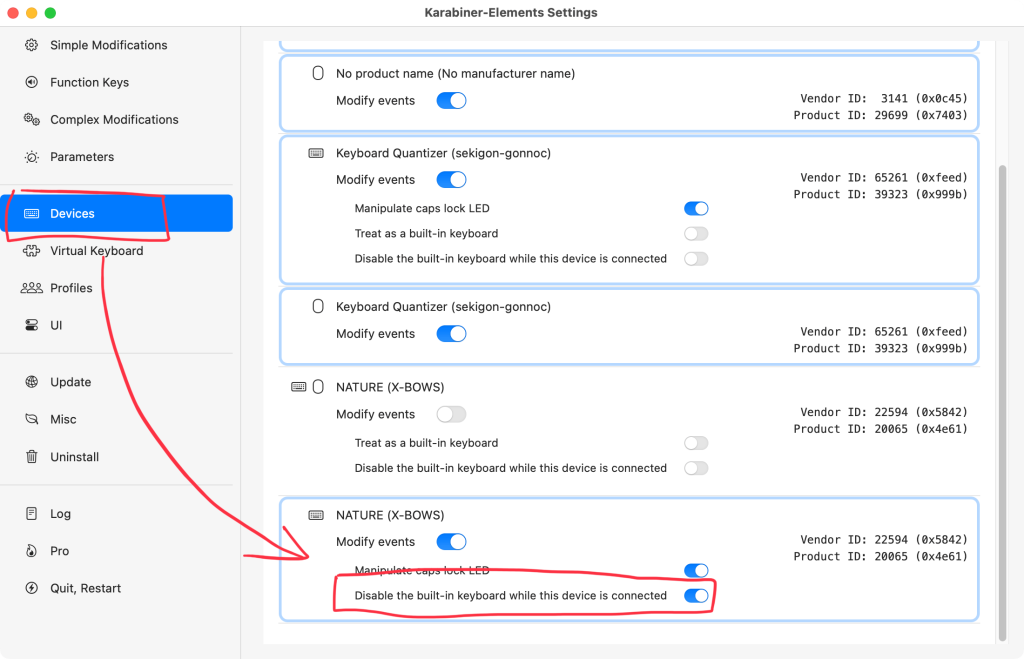
Task: Click the Profiles people icon
Action: click(x=31, y=288)
